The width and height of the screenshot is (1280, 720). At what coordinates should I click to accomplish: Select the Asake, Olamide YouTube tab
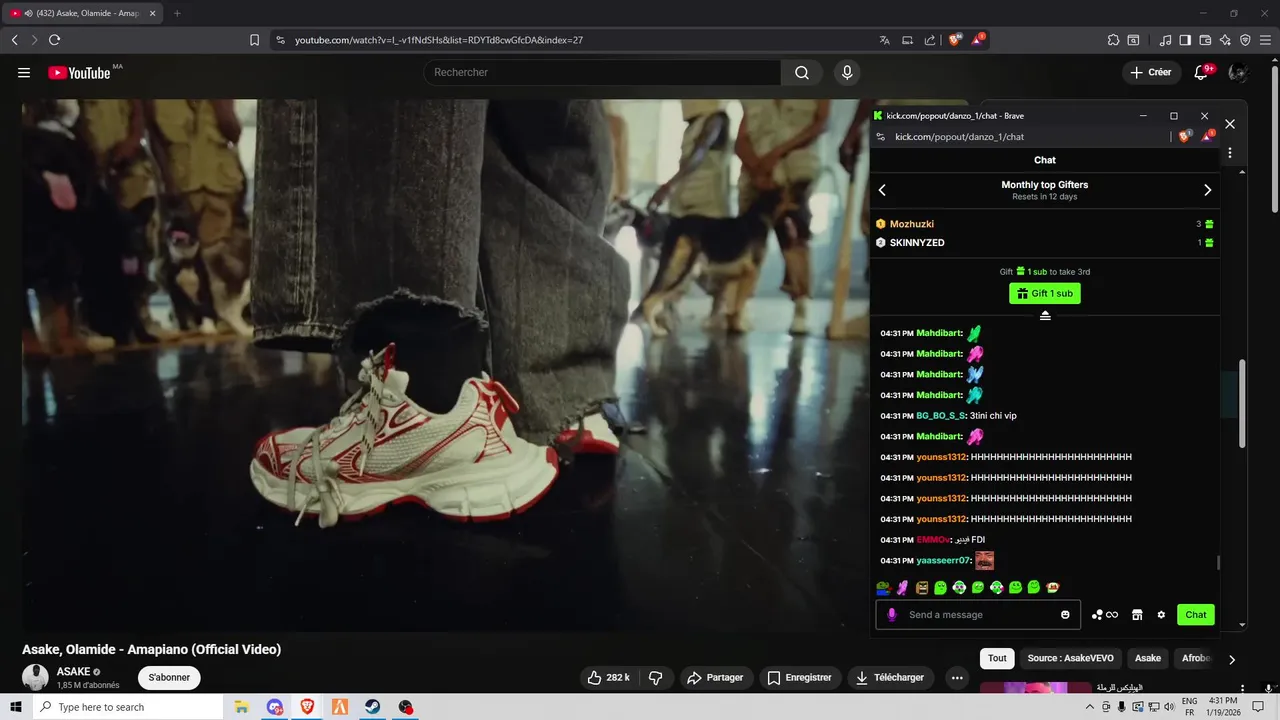pos(82,13)
